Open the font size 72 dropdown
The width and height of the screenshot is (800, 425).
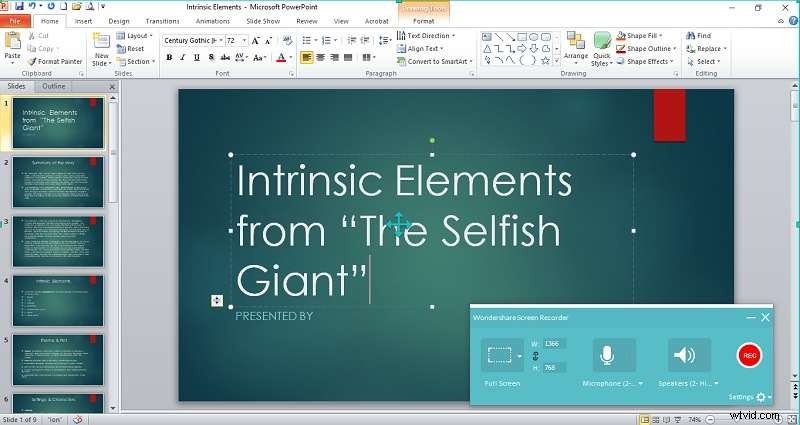pos(245,40)
